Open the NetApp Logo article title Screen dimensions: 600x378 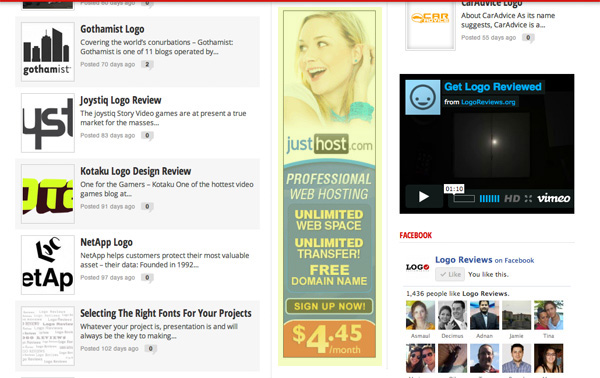tap(106, 242)
